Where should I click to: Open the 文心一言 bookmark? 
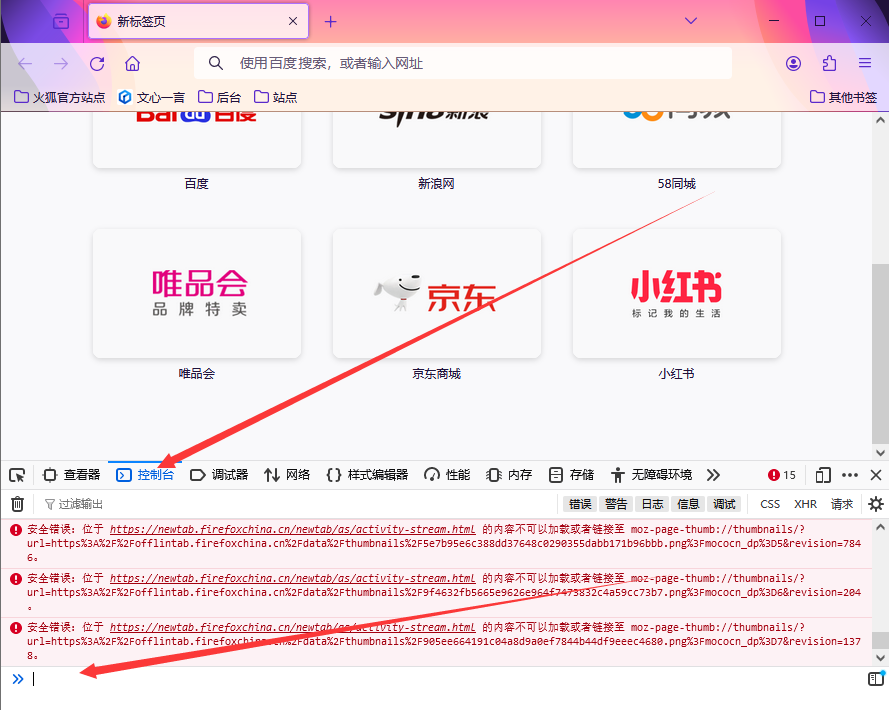(x=151, y=97)
